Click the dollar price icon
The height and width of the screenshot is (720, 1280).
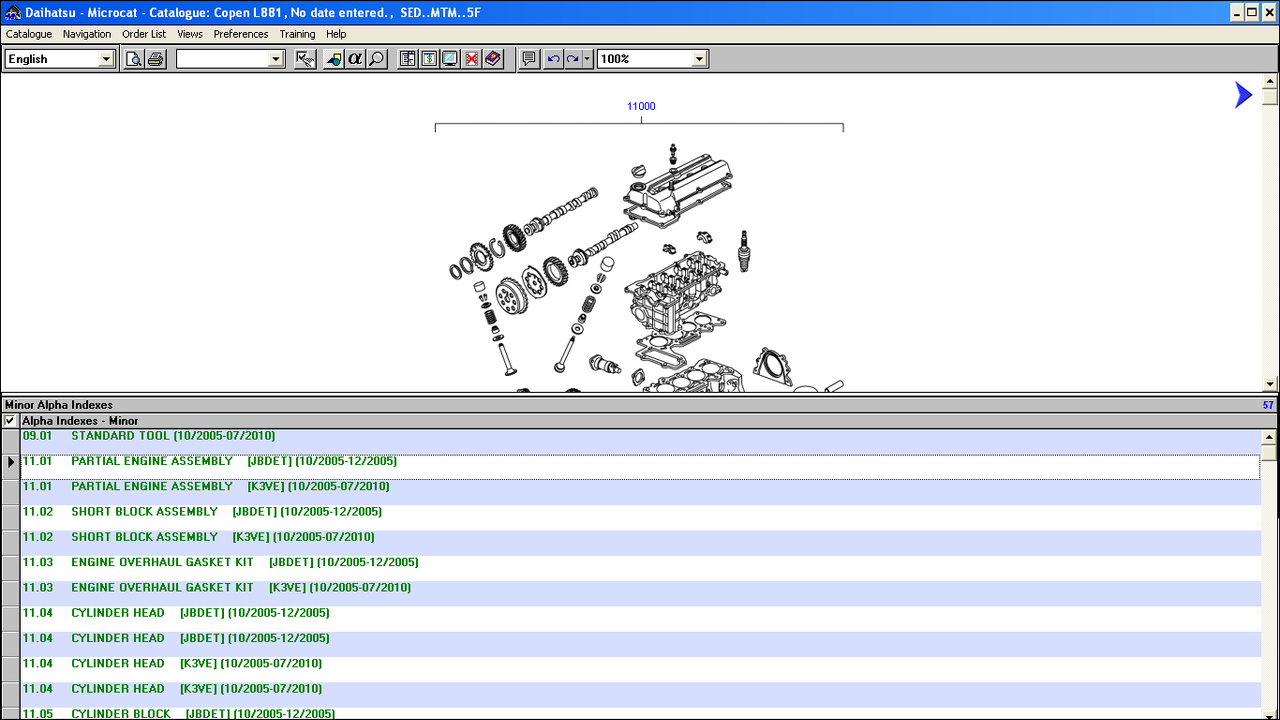tap(429, 59)
